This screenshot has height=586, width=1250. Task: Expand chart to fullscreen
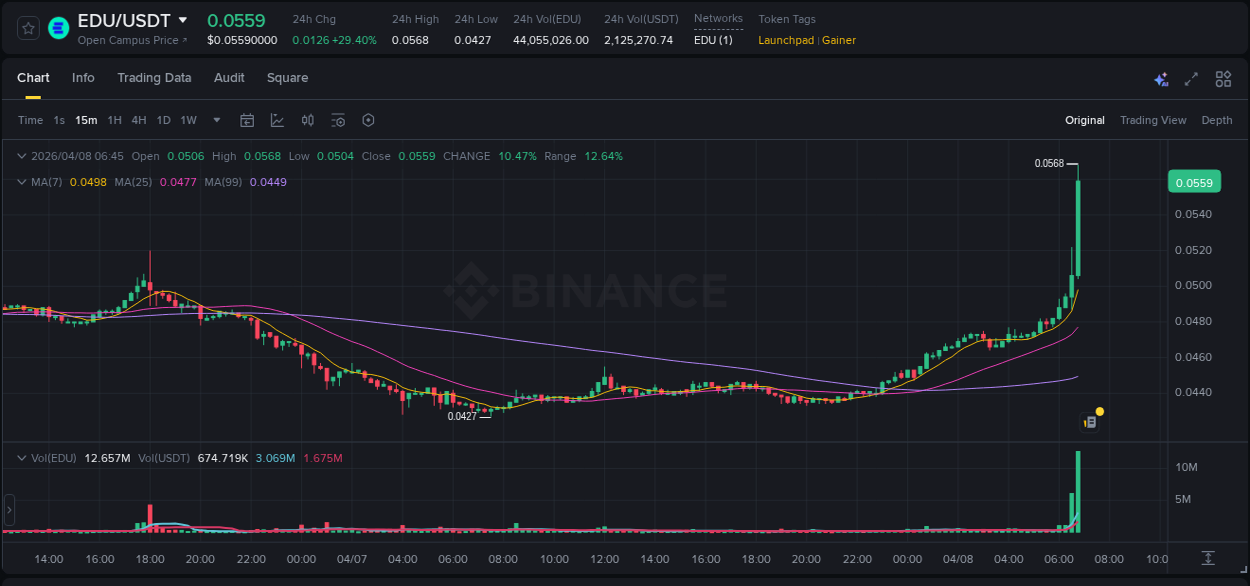(1191, 78)
